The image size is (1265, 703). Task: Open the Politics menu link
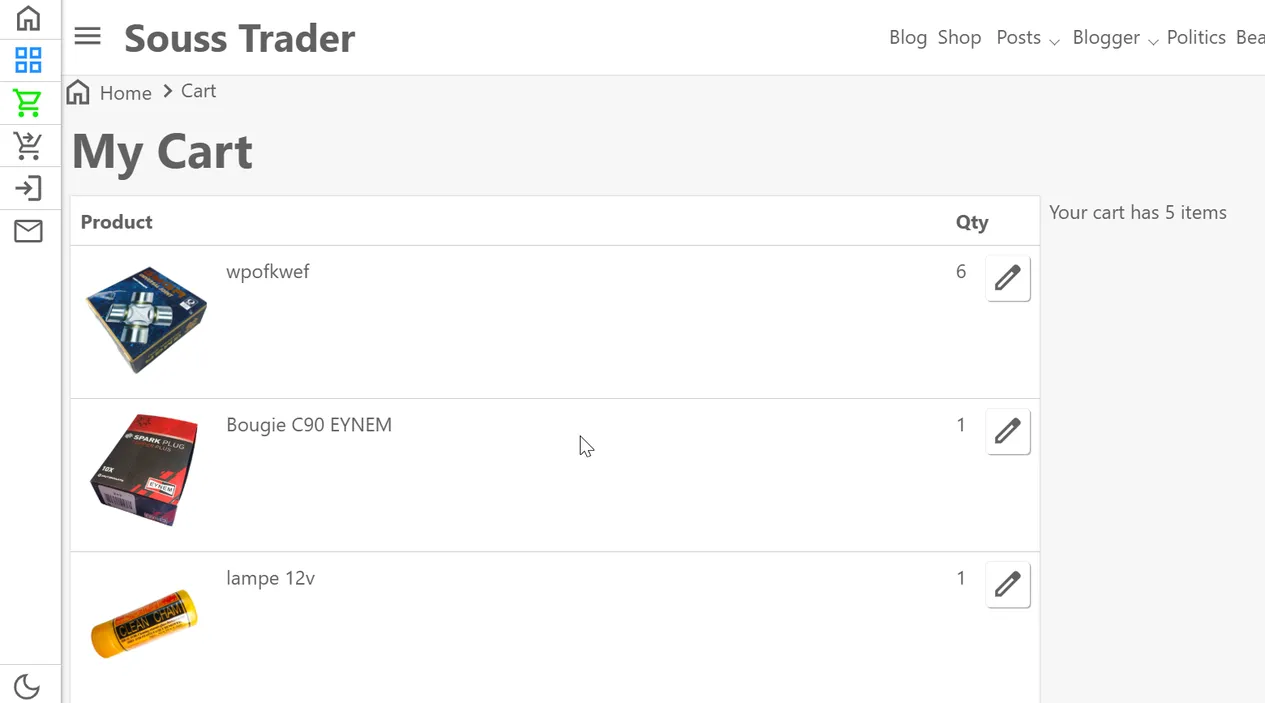(1195, 38)
